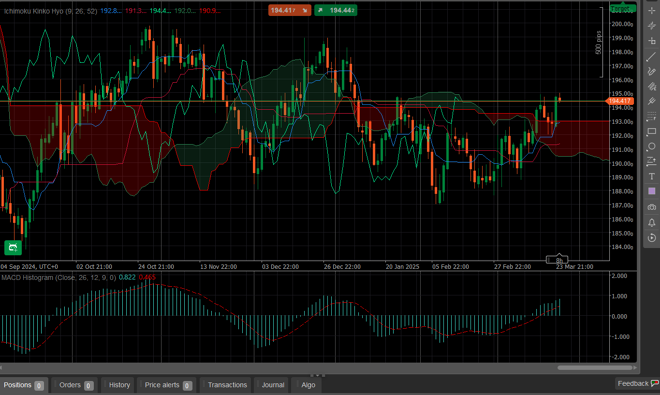Viewport: 660px width, 395px height.
Task: Open the Price alerts tab
Action: coord(168,385)
